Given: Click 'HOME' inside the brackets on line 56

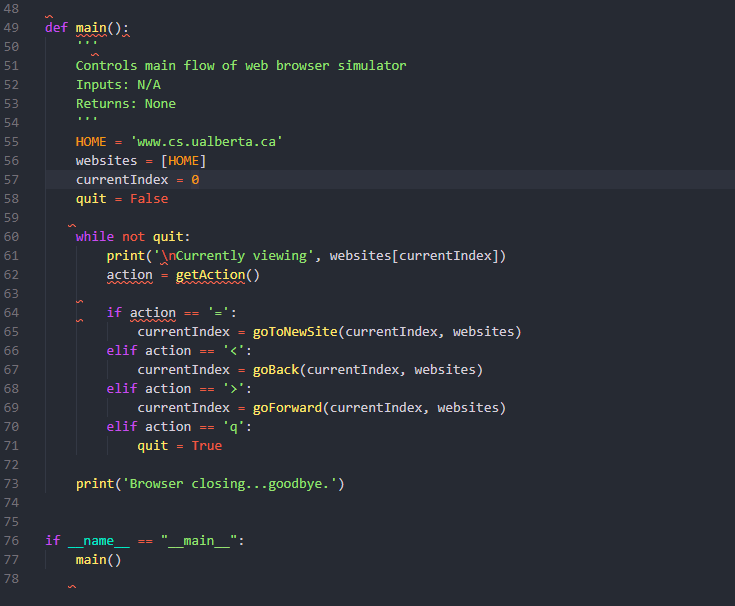Looking at the screenshot, I should coord(183,161).
